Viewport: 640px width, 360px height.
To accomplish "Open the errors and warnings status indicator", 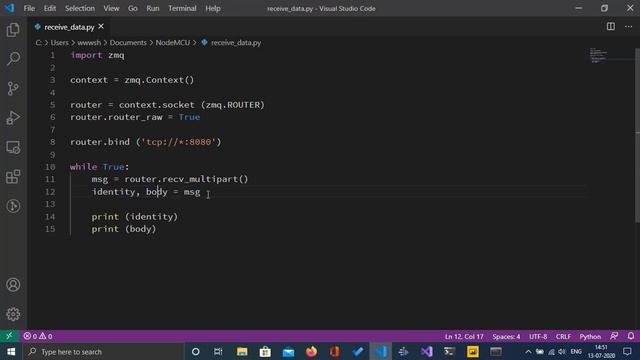I will (x=38, y=336).
